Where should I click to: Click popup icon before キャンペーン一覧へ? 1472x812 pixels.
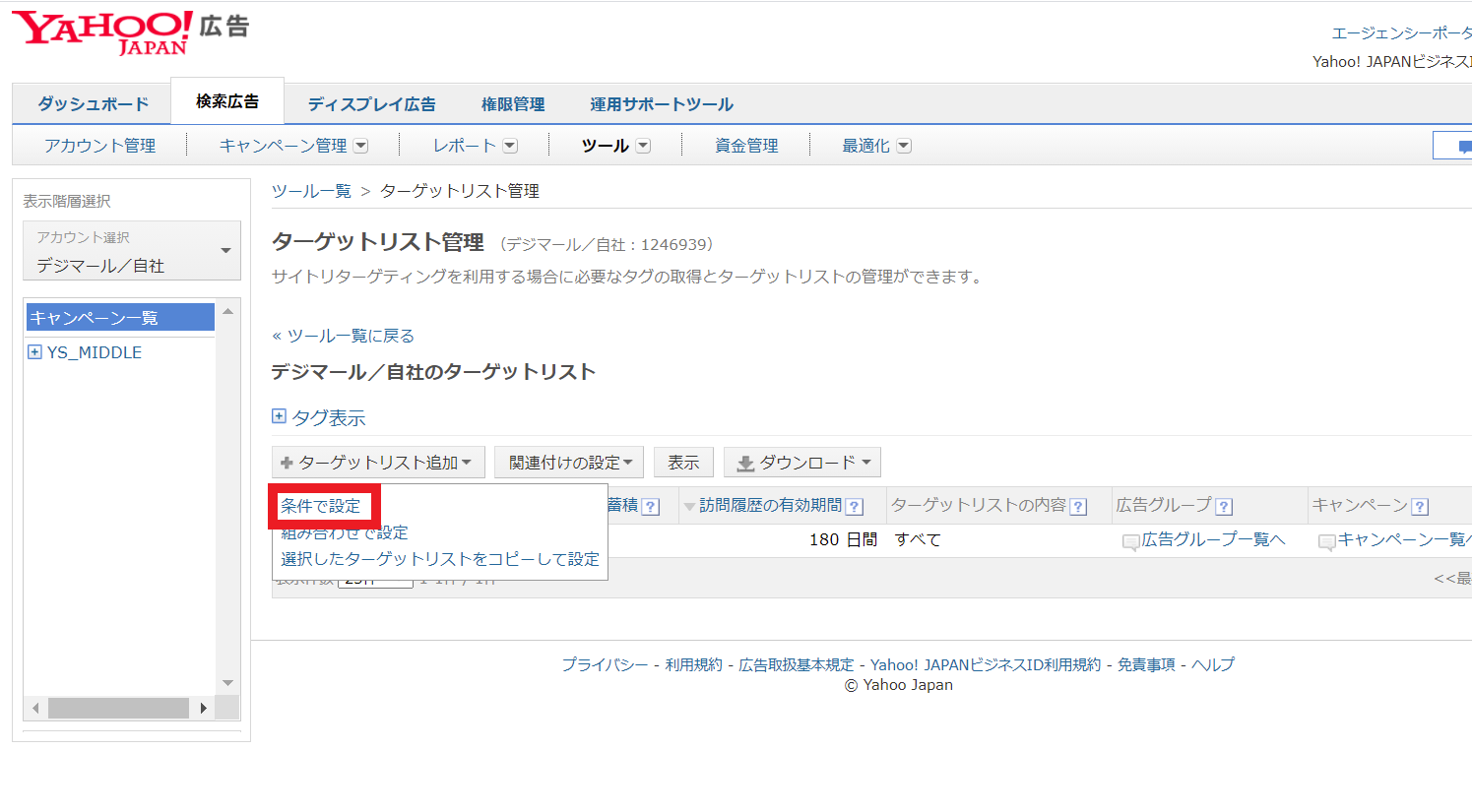[x=1327, y=541]
